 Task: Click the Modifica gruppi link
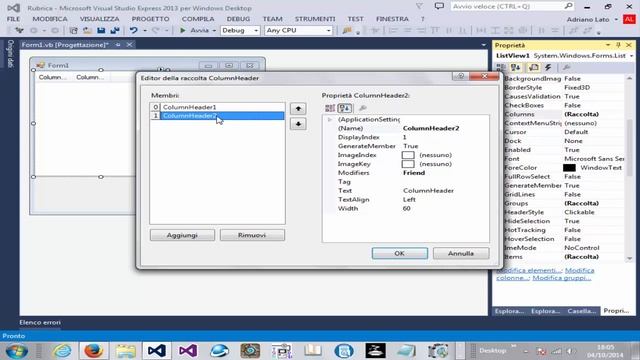(562, 278)
